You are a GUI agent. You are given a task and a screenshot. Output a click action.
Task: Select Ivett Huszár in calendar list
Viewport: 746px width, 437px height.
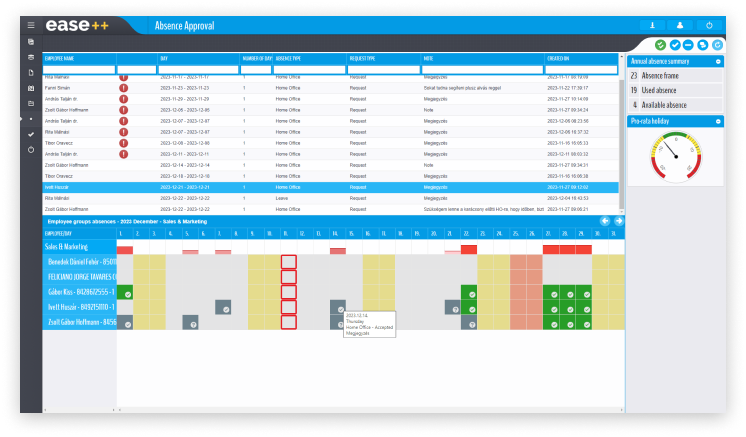click(x=79, y=307)
